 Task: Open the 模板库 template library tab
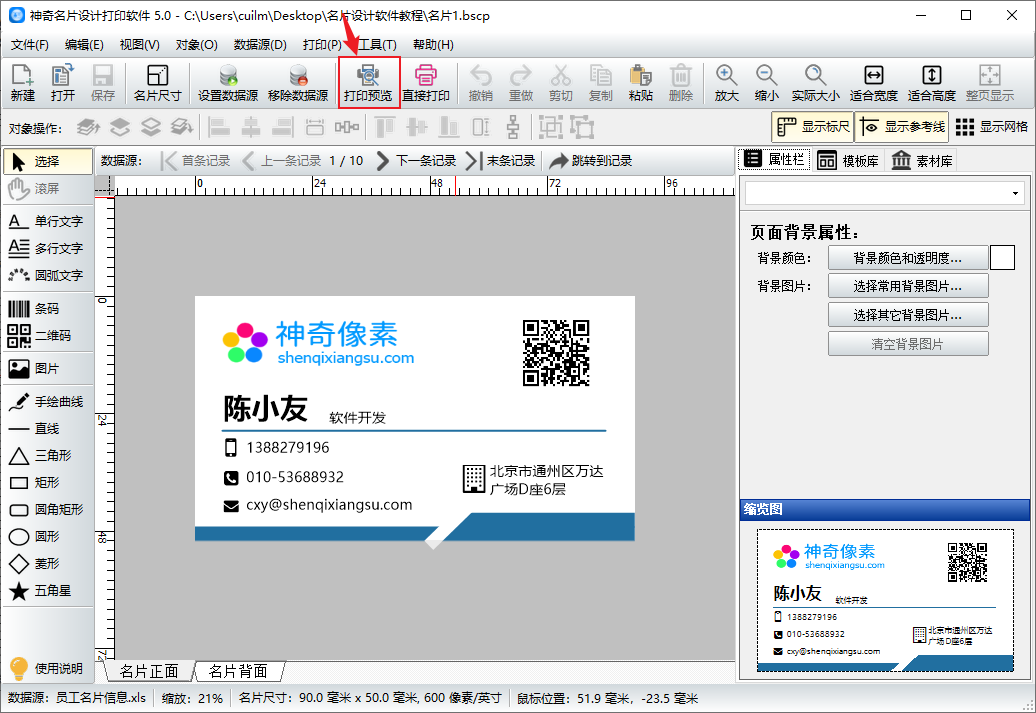(x=848, y=161)
